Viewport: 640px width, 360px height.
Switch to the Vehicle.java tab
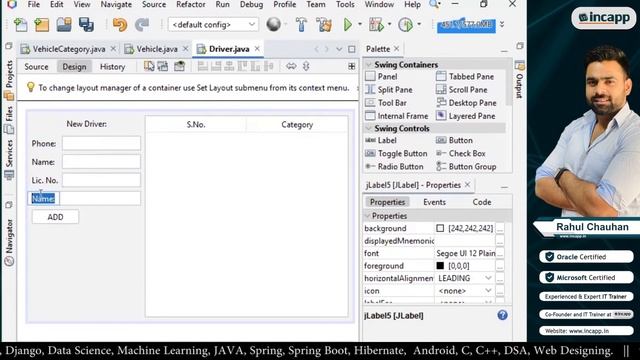157,49
